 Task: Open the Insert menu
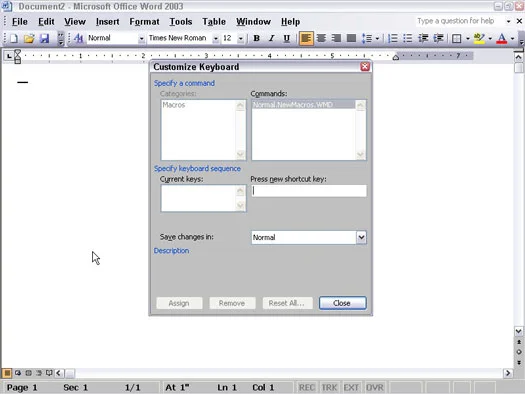[107, 22]
